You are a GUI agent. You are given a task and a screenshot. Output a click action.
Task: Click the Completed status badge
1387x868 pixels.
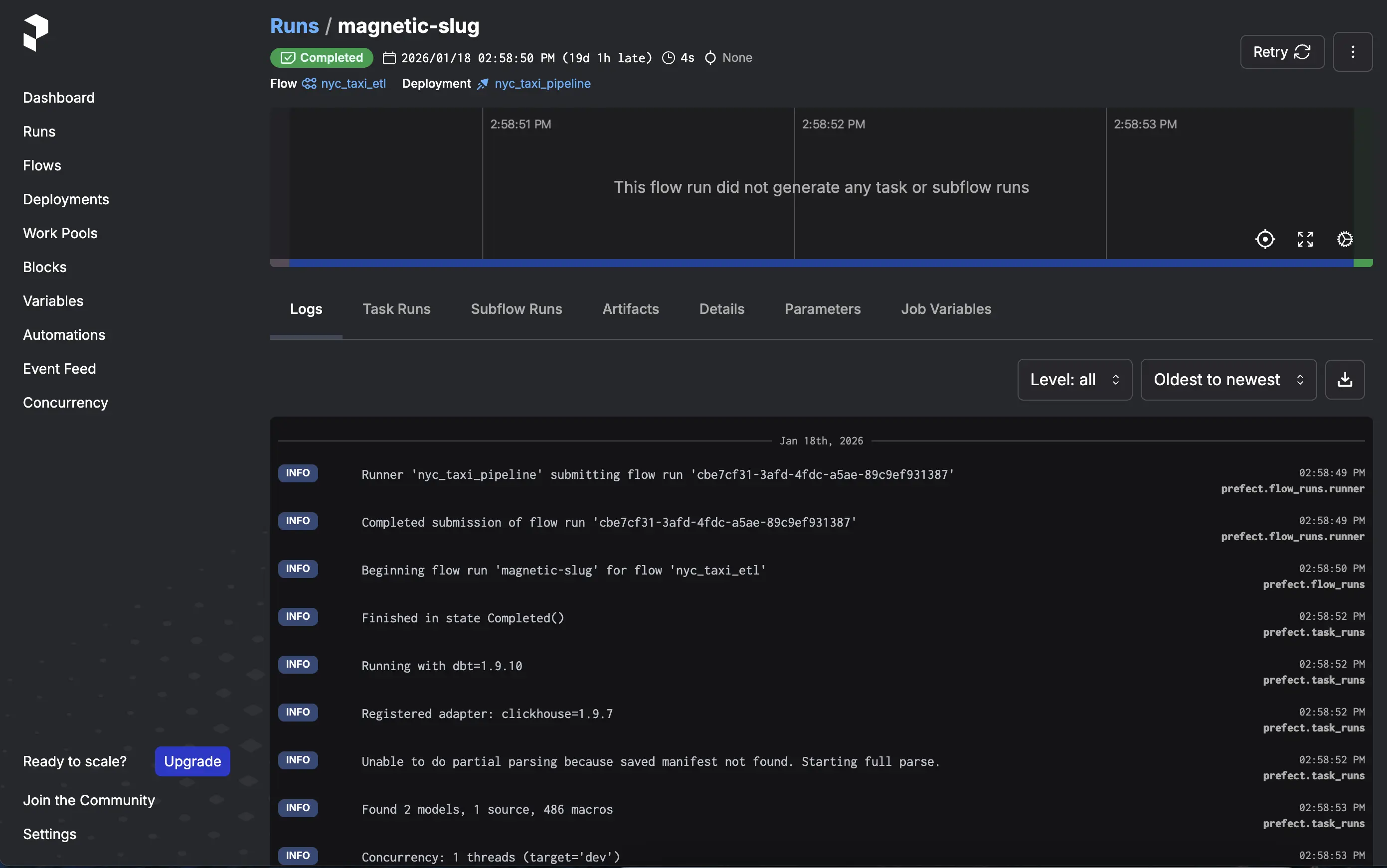click(322, 57)
